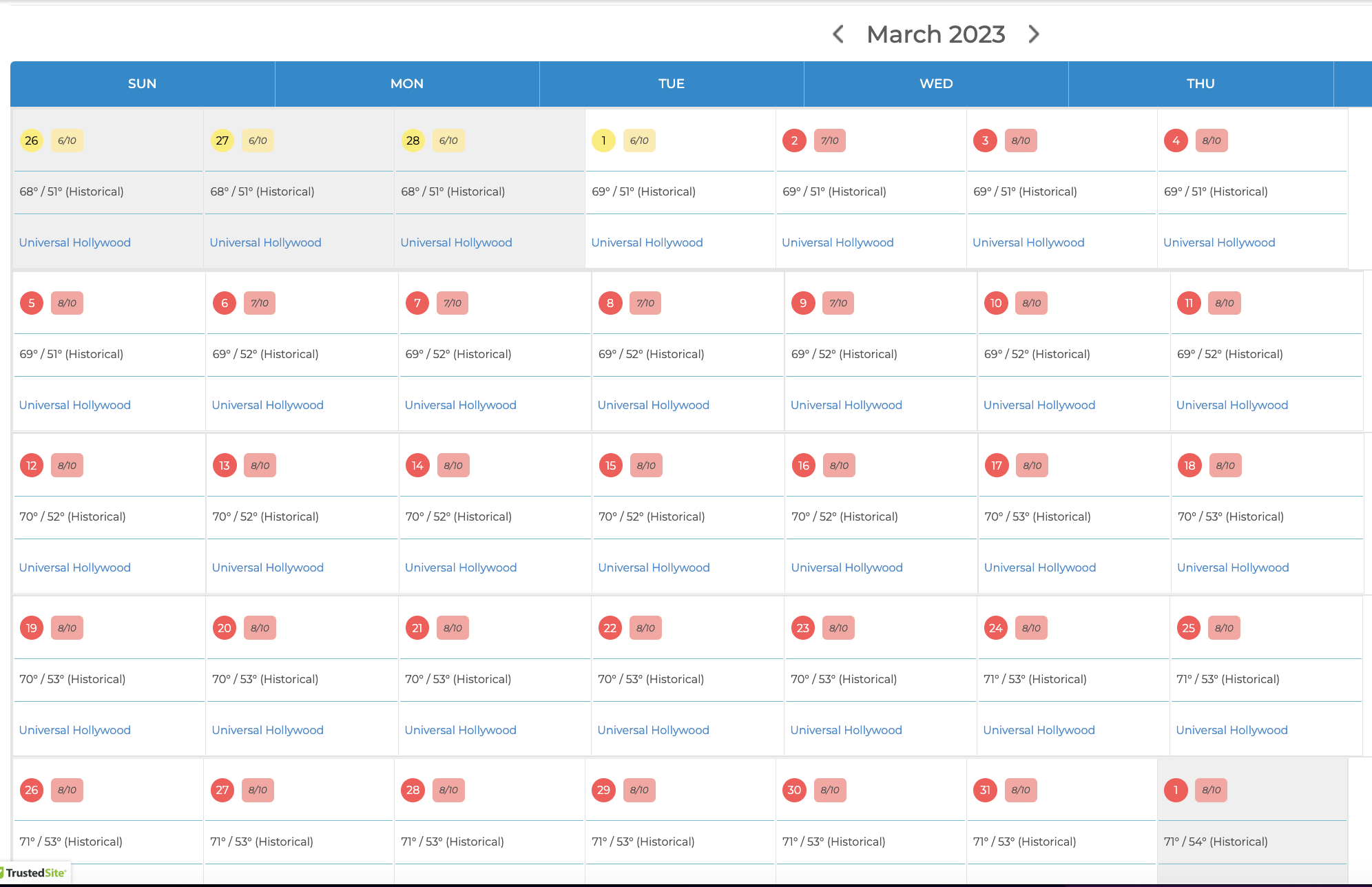Click 70° / 52° weather text for March 12
The width and height of the screenshot is (1372, 887).
(x=73, y=516)
